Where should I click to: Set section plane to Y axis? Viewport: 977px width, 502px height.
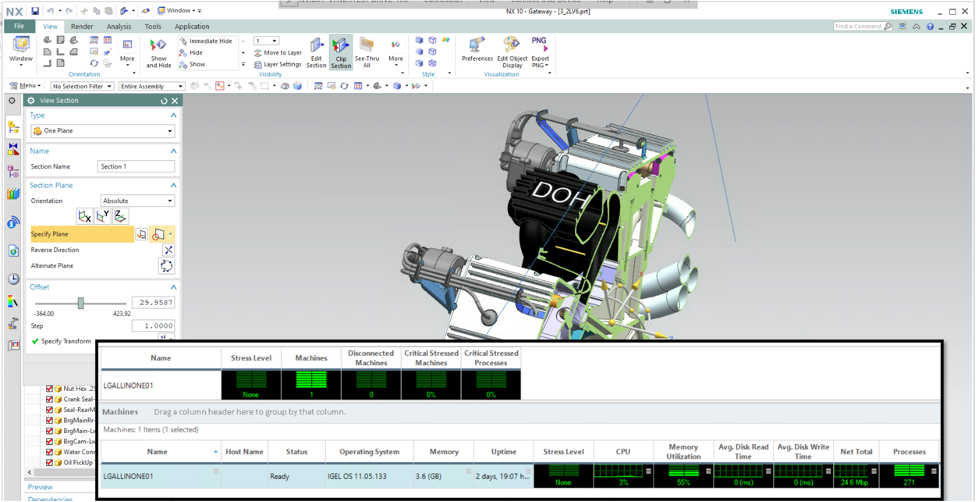pyautogui.click(x=103, y=217)
